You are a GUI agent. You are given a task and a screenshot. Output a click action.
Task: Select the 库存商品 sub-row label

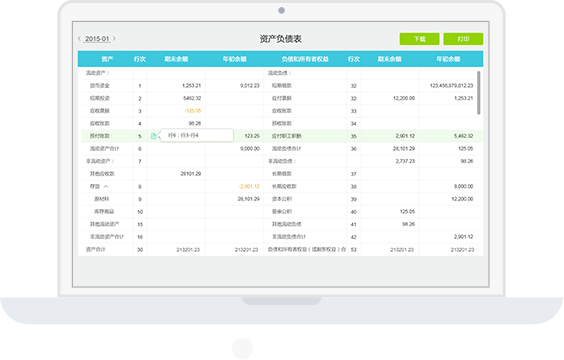click(104, 211)
